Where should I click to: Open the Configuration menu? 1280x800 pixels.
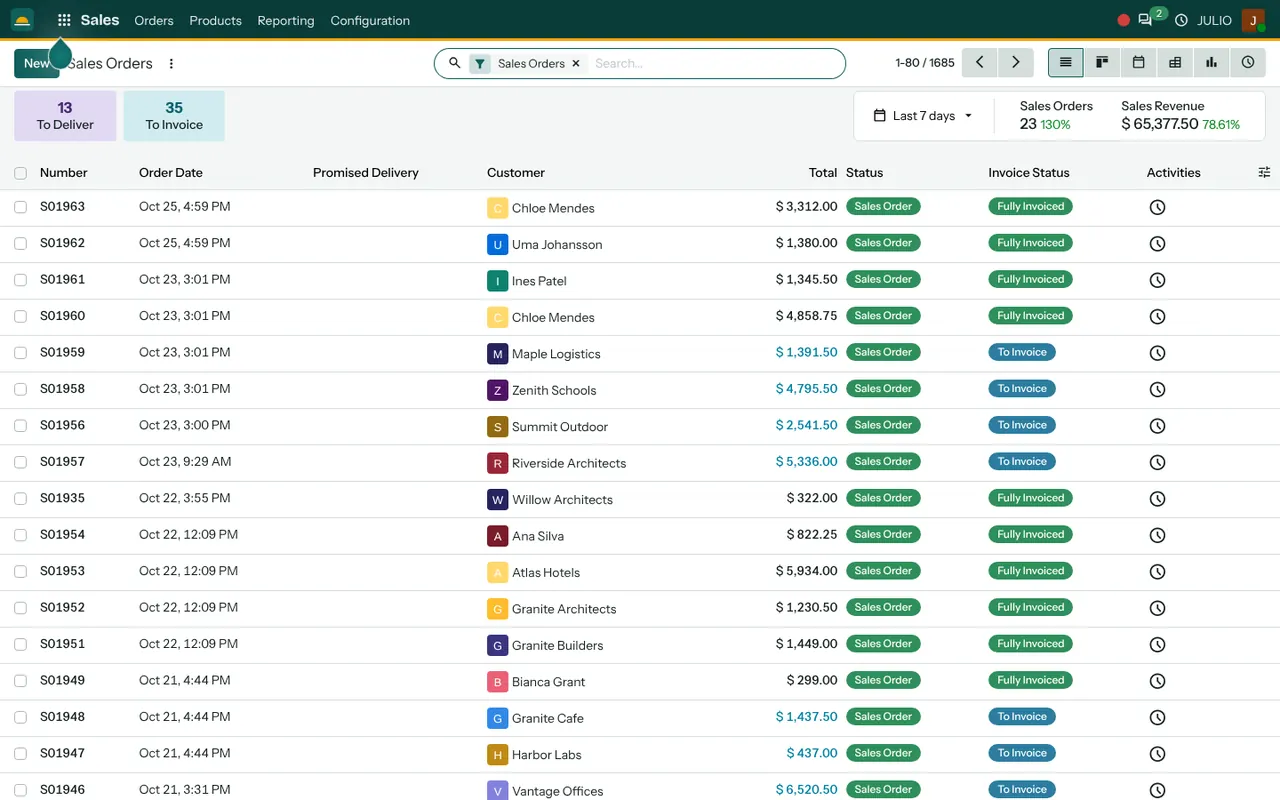click(370, 20)
